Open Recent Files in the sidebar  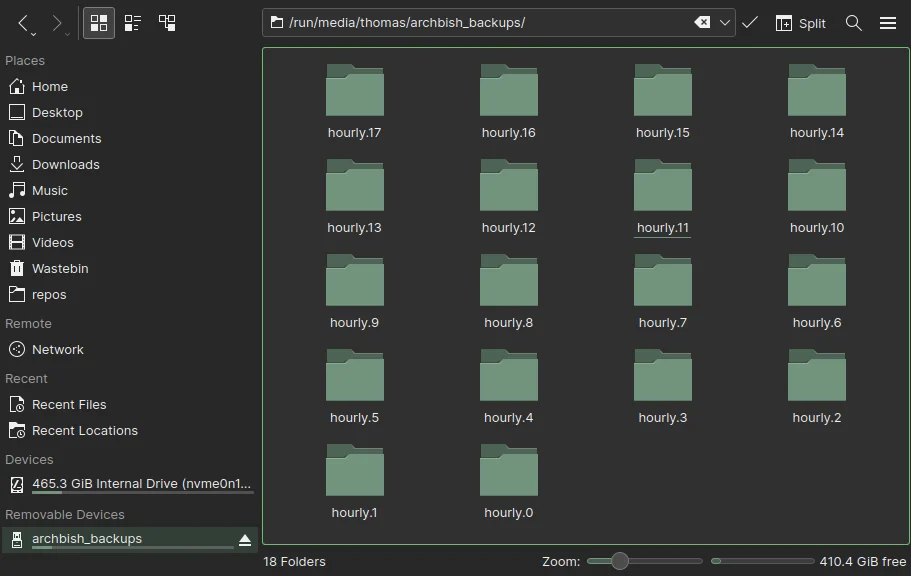[x=69, y=405]
